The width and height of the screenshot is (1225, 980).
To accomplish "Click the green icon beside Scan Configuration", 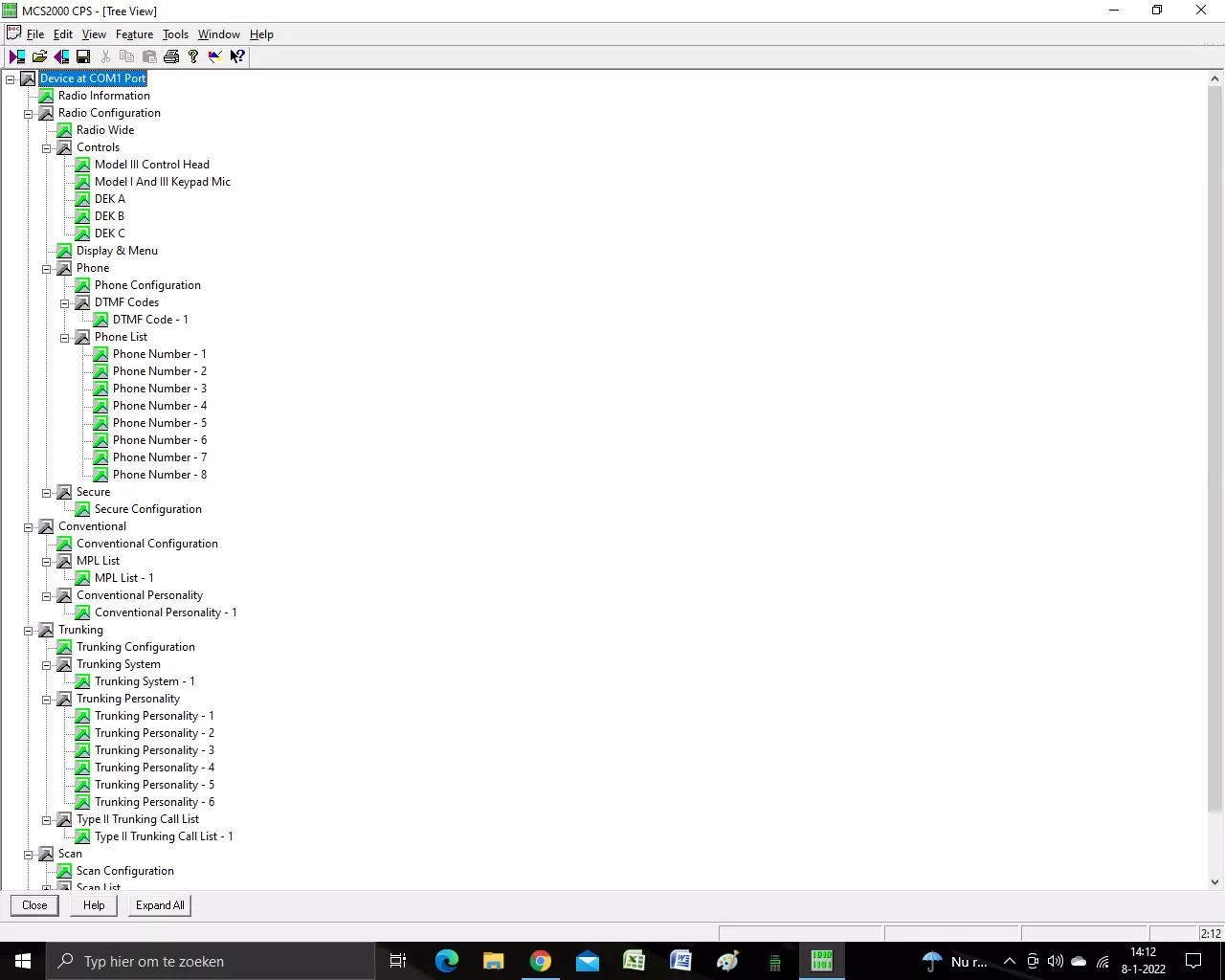I will pyautogui.click(x=64, y=871).
